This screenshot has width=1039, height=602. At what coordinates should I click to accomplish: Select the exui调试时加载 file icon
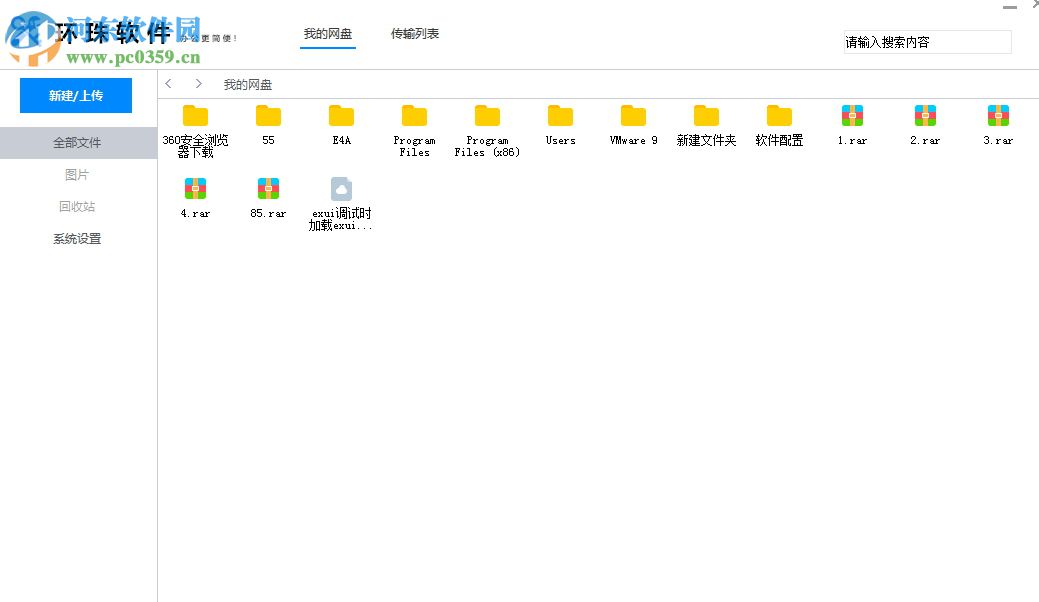point(341,188)
